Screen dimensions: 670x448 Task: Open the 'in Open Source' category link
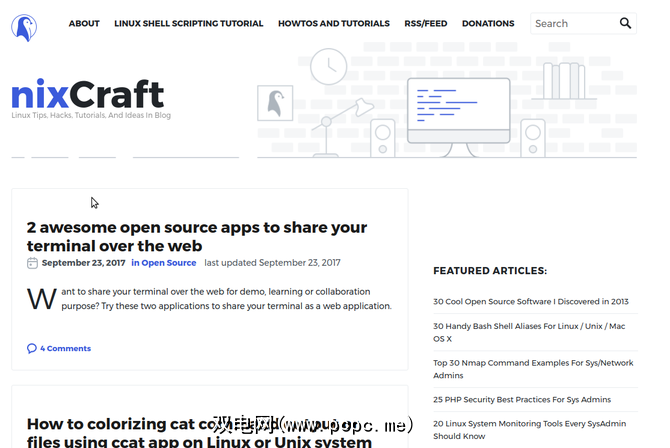pyautogui.click(x=164, y=263)
